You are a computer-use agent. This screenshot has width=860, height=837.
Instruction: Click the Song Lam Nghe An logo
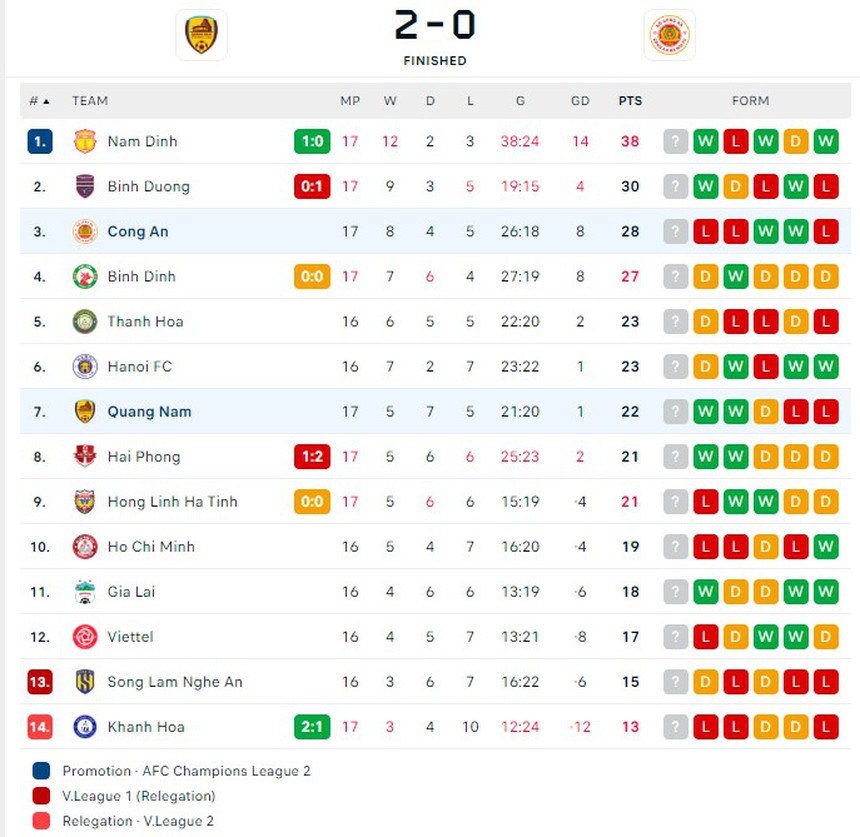[x=85, y=682]
